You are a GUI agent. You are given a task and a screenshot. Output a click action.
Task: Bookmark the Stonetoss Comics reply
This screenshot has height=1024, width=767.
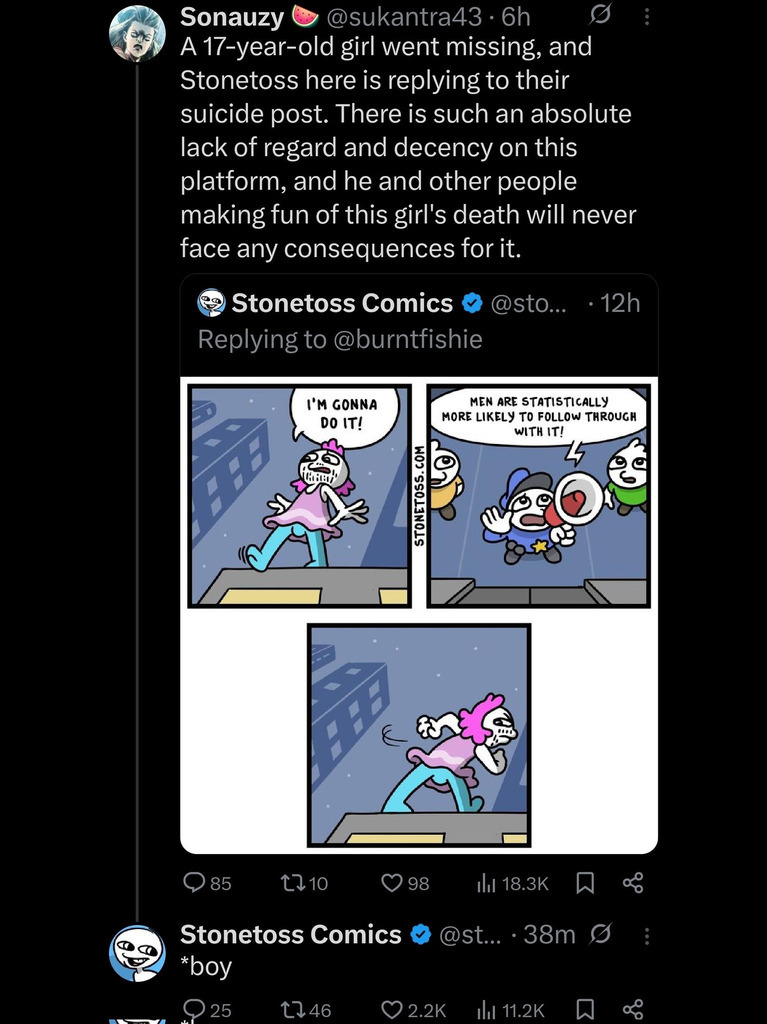[585, 1010]
